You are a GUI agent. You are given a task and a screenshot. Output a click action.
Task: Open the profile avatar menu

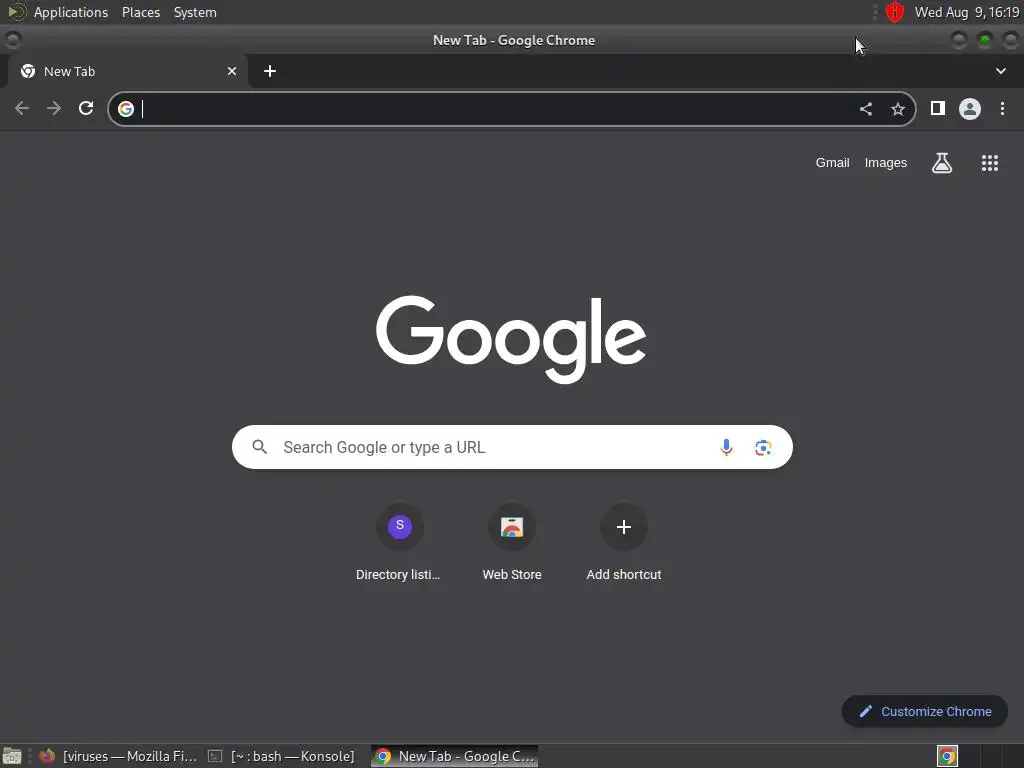(970, 108)
